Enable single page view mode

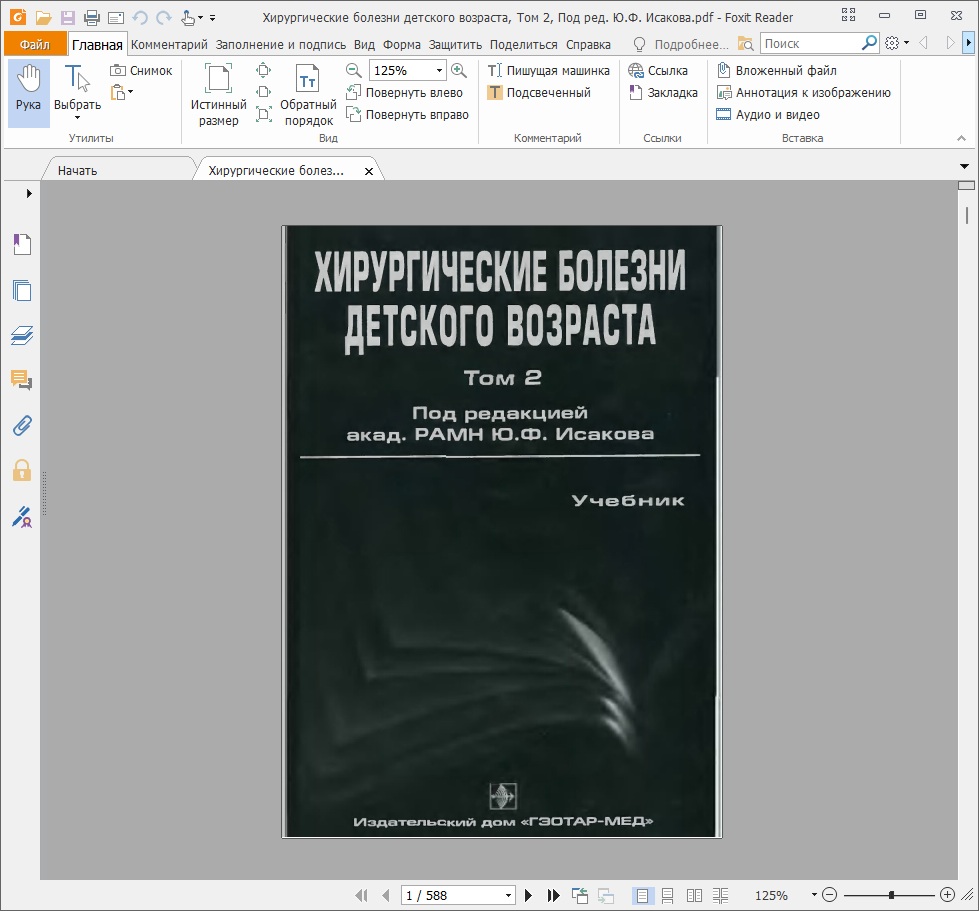642,895
